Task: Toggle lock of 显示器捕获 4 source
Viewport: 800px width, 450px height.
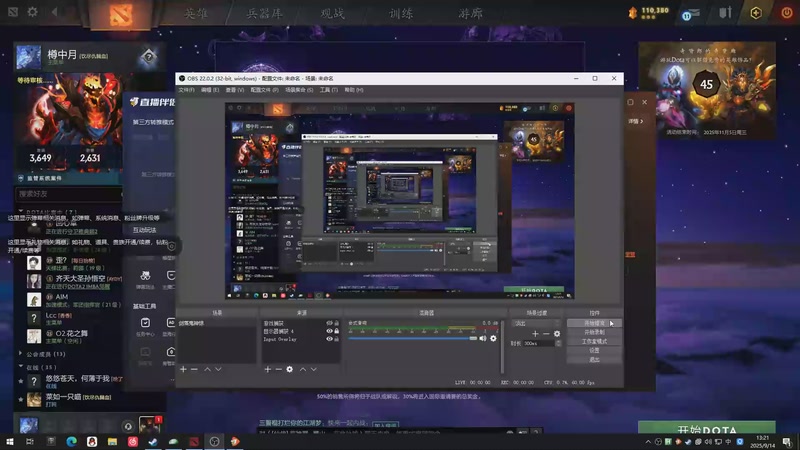Action: [337, 331]
